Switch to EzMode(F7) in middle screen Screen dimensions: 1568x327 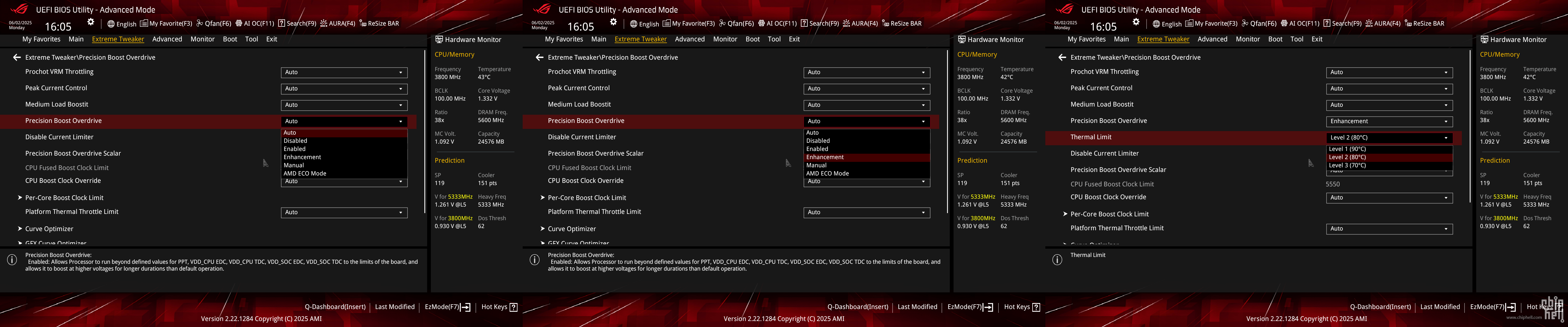point(970,307)
